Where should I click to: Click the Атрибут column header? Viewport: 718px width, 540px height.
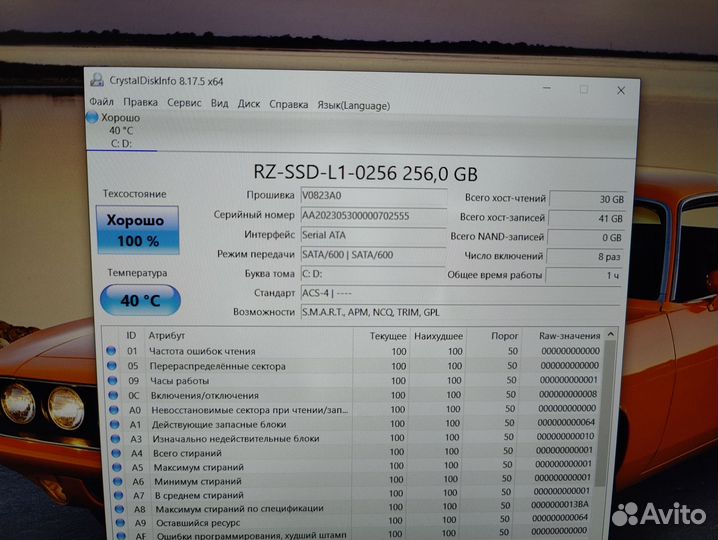166,335
